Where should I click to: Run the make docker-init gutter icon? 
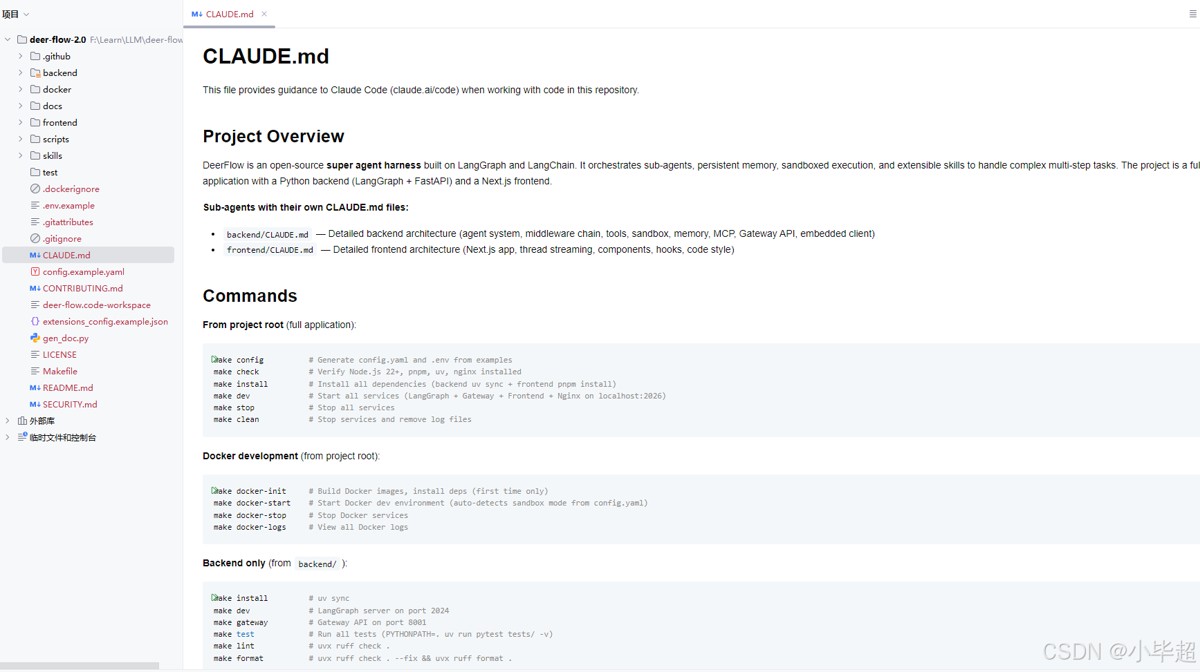click(x=214, y=491)
